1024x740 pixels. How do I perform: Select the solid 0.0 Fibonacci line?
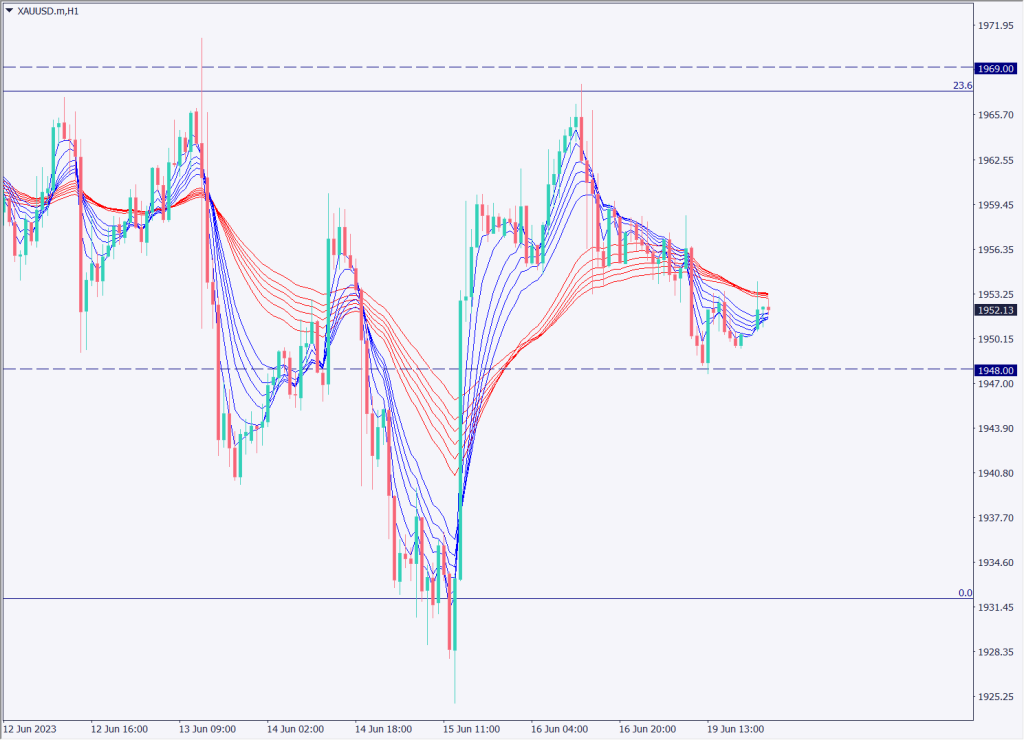pos(600,599)
